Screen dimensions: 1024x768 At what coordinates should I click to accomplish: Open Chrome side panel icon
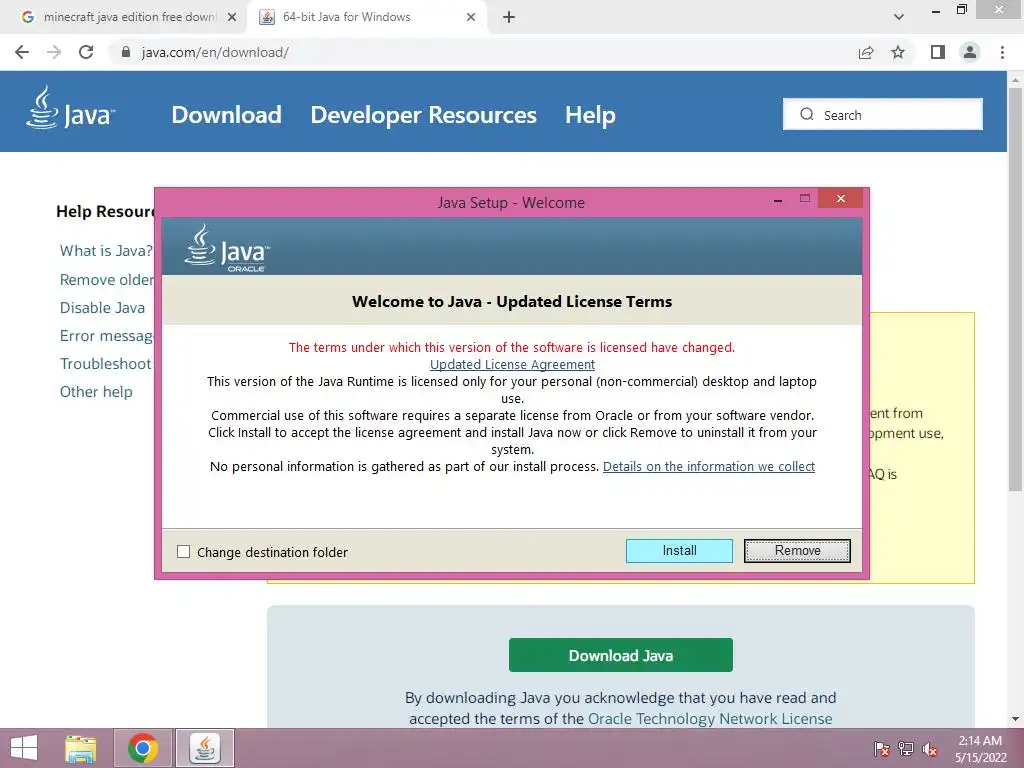point(938,52)
